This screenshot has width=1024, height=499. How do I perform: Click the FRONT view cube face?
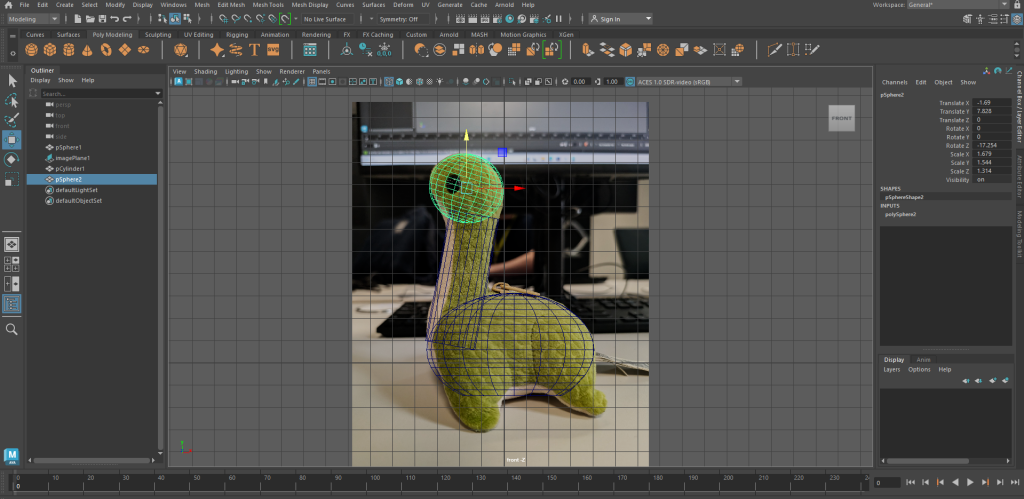(x=841, y=118)
